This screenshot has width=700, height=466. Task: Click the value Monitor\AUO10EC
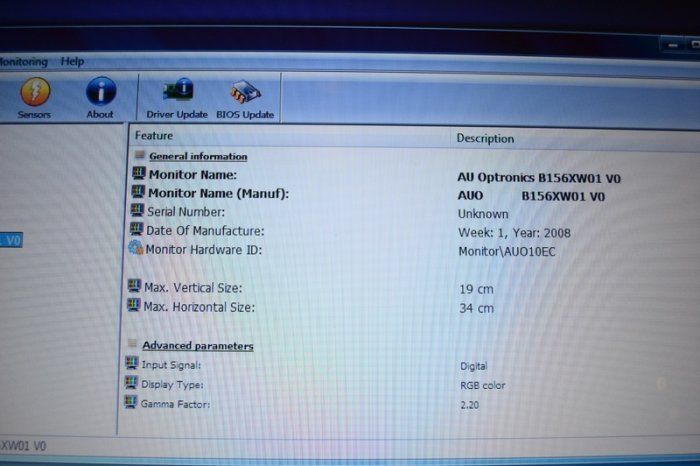(507, 252)
